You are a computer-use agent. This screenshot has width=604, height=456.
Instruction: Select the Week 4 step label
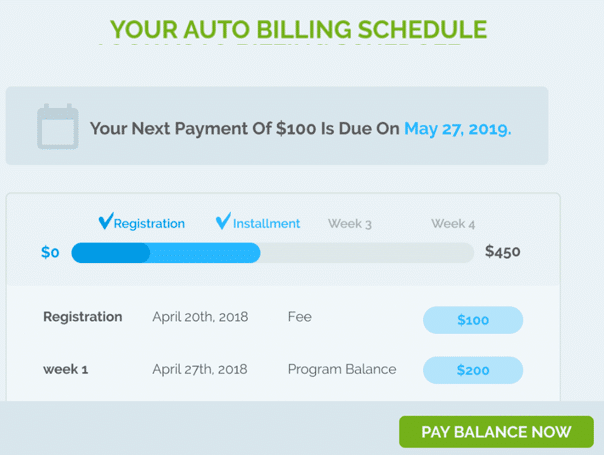(453, 224)
